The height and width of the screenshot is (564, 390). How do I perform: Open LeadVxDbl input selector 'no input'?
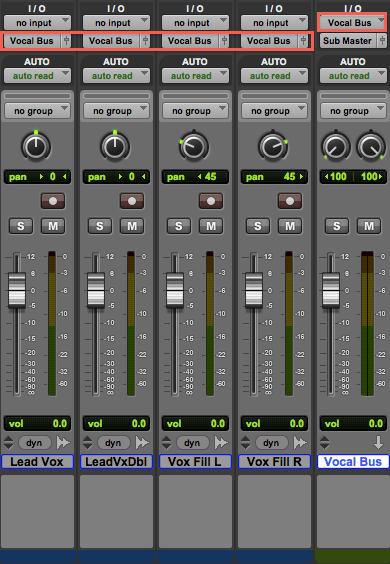click(x=116, y=23)
